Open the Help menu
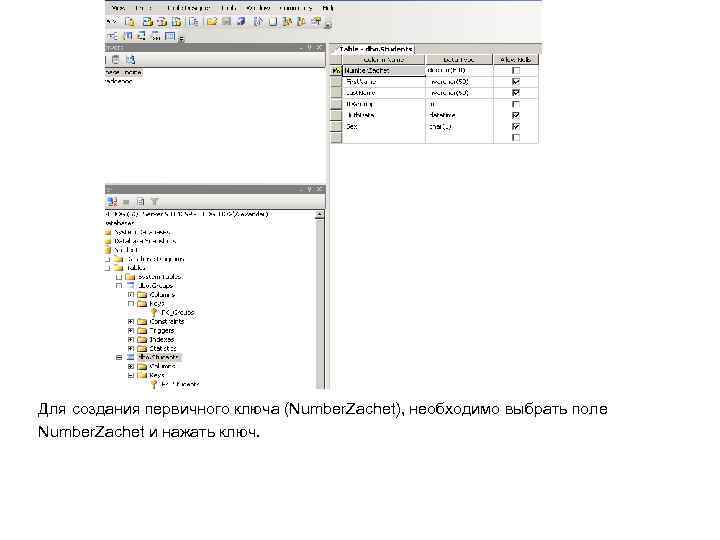 click(x=327, y=8)
